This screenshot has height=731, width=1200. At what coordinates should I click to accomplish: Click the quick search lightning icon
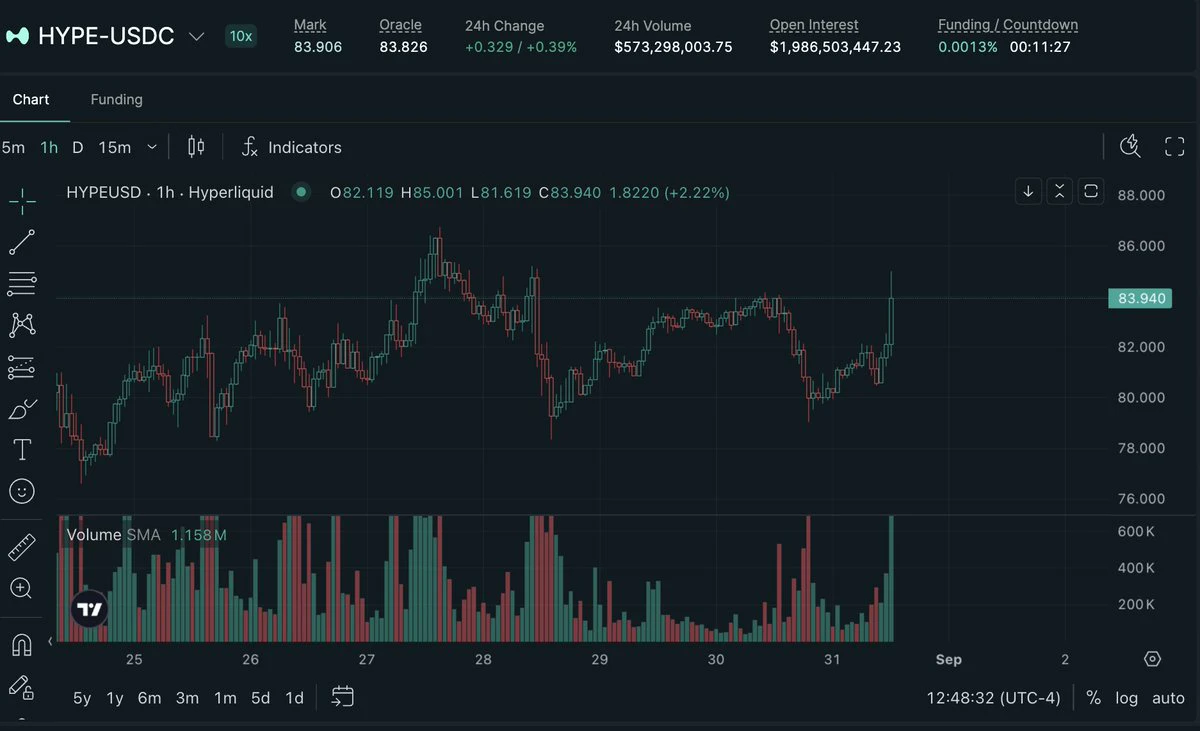coord(1130,147)
